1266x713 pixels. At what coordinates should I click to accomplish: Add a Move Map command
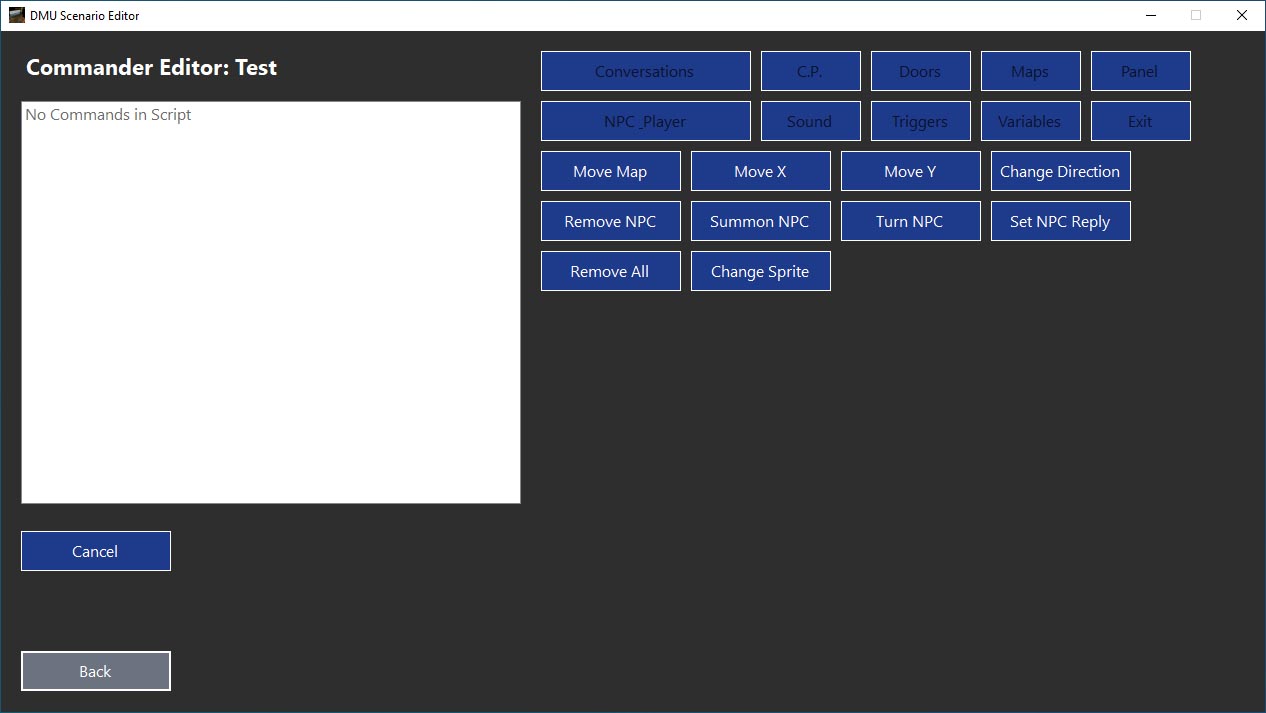pos(610,171)
